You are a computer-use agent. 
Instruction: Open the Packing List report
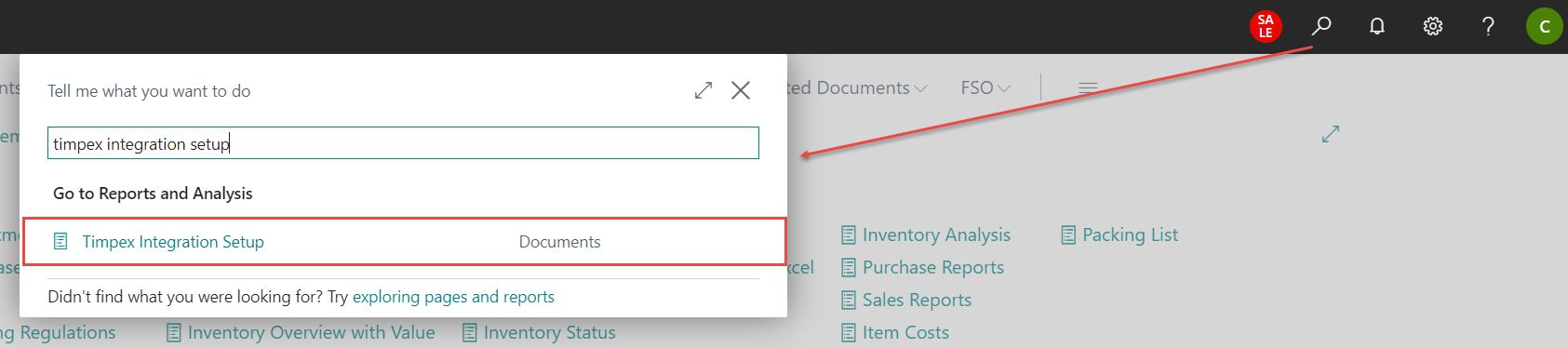pyautogui.click(x=1119, y=234)
